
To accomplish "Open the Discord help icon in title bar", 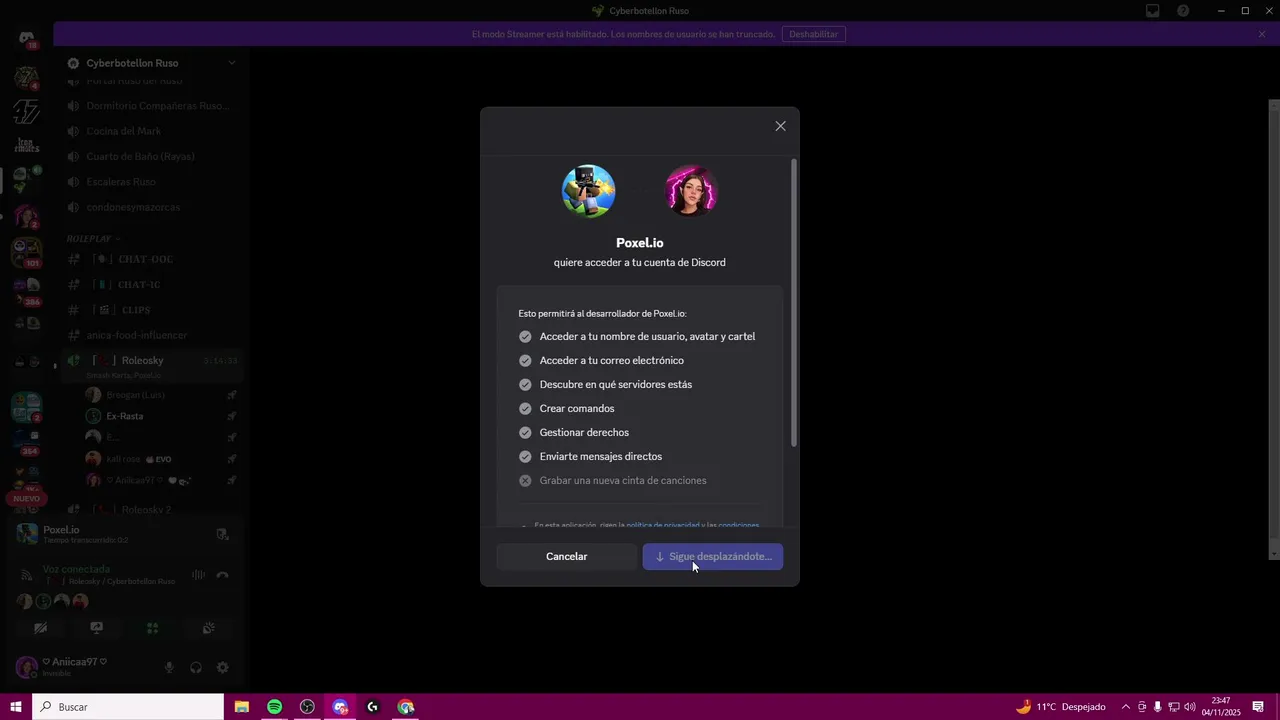I will point(1184,11).
